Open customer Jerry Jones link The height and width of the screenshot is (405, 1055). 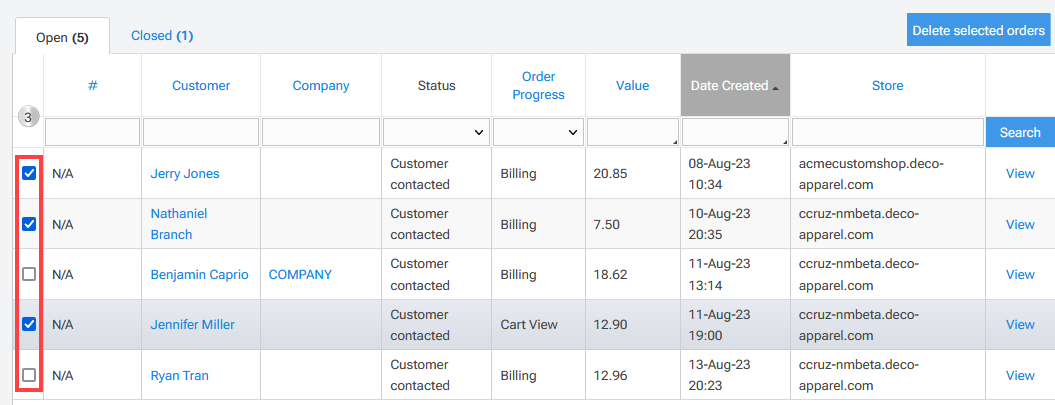coord(185,174)
